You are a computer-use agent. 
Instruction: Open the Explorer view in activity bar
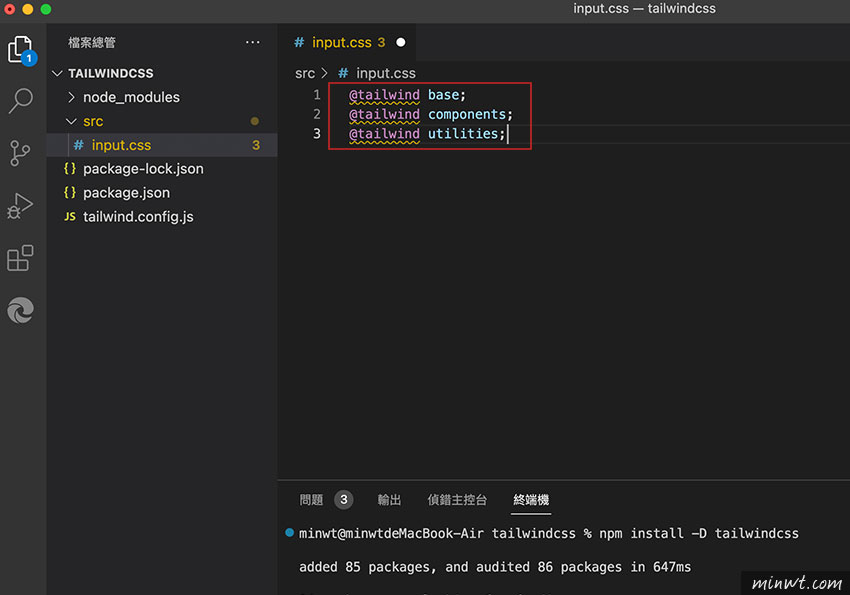pos(22,50)
